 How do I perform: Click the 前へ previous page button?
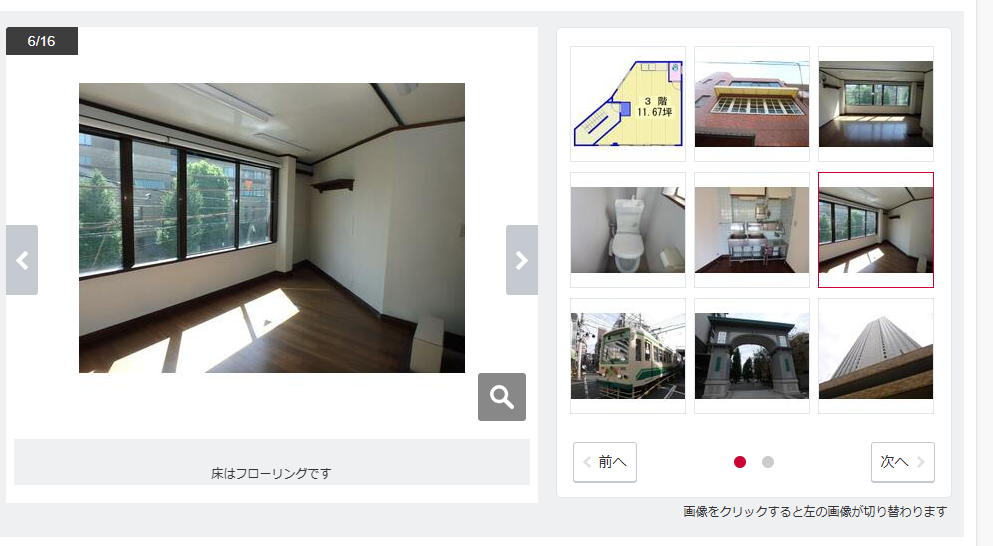click(x=605, y=462)
